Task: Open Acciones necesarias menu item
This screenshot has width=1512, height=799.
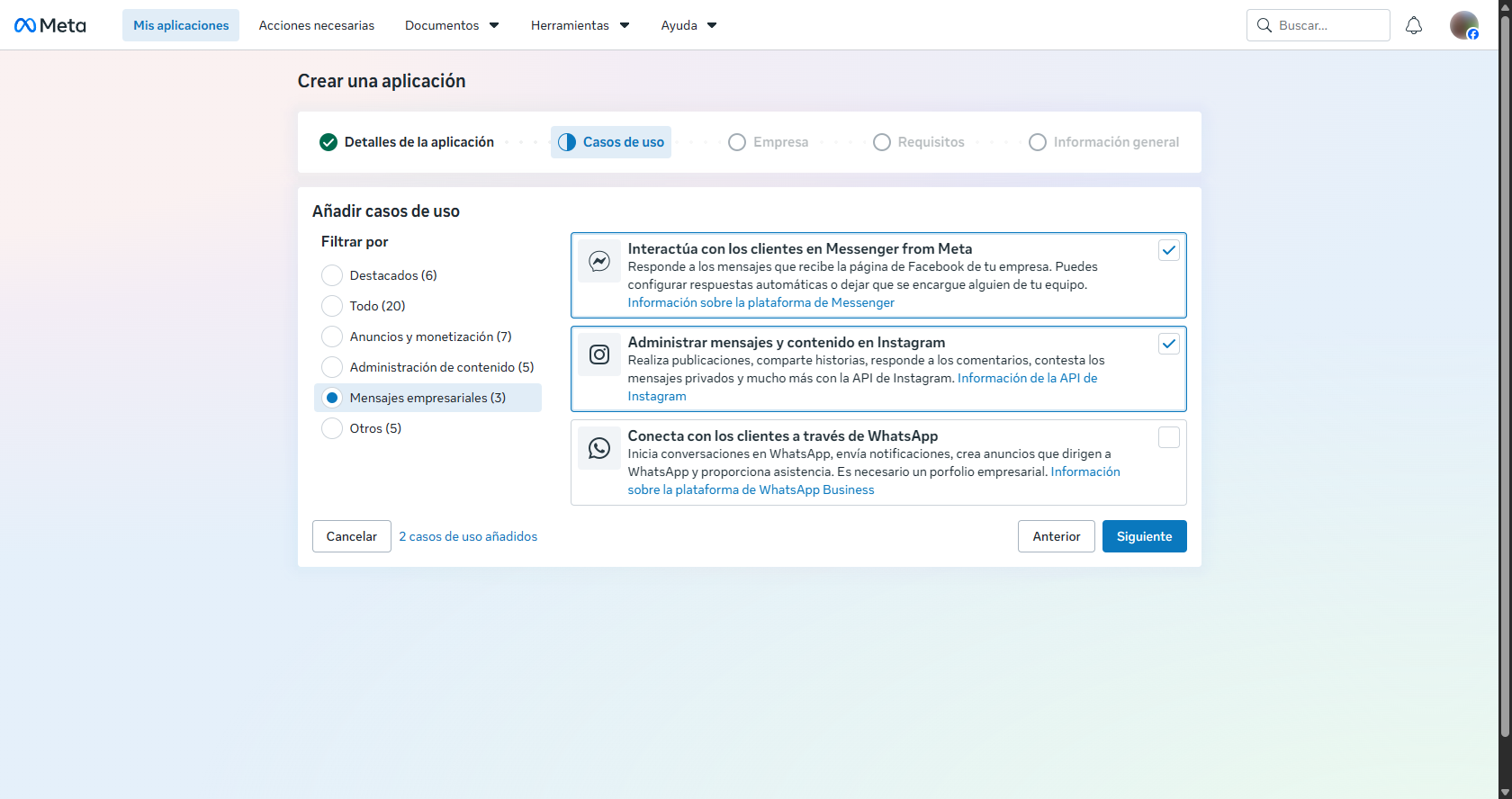Action: point(317,25)
